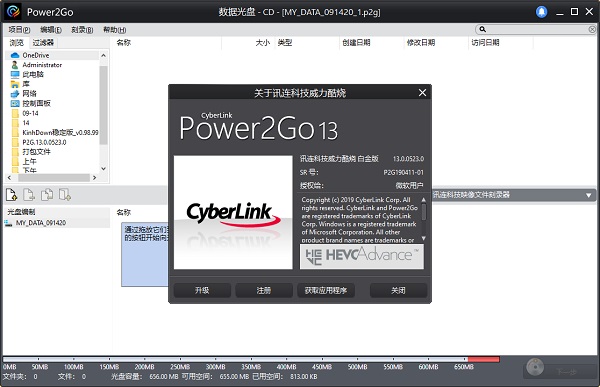Select the 打包文件 folder
600x387 pixels.
(x=36, y=152)
